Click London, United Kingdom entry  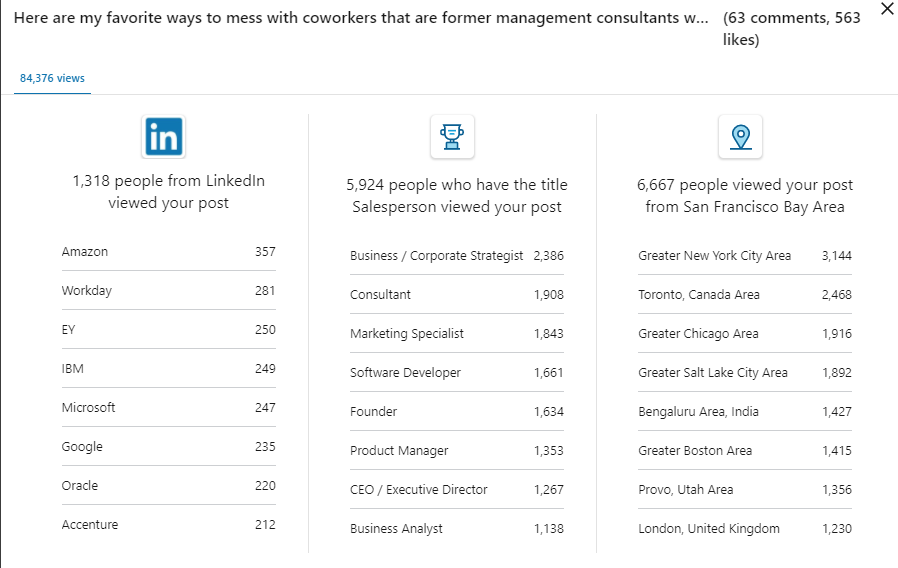[744, 529]
